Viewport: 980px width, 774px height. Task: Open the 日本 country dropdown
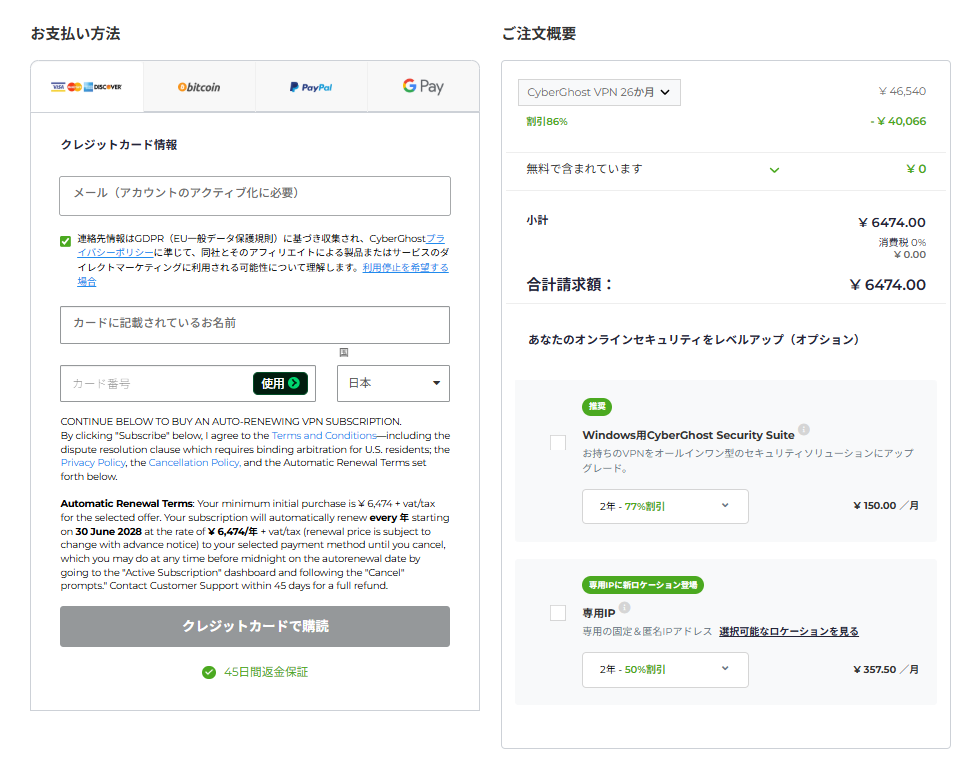[x=393, y=383]
